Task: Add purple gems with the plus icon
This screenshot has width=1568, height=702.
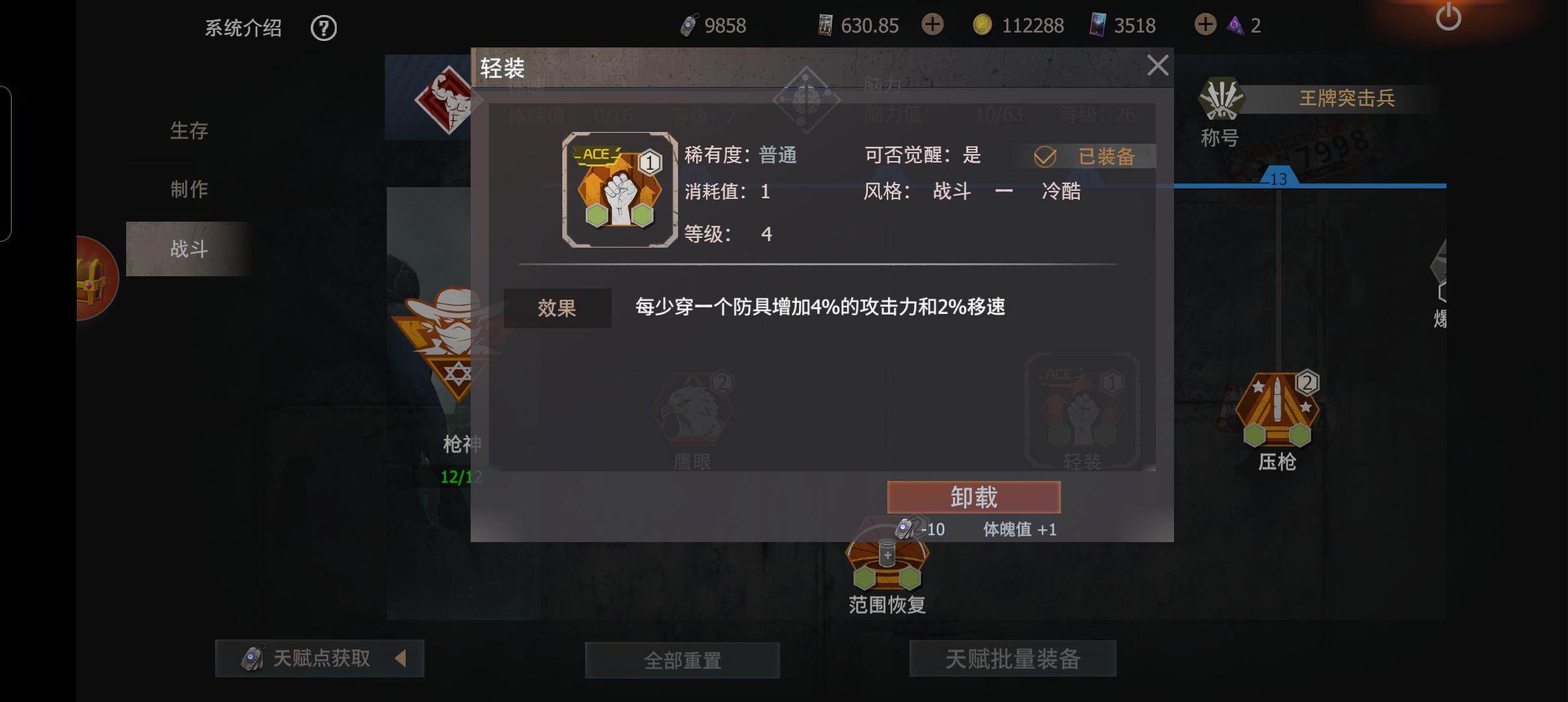Action: (1205, 25)
